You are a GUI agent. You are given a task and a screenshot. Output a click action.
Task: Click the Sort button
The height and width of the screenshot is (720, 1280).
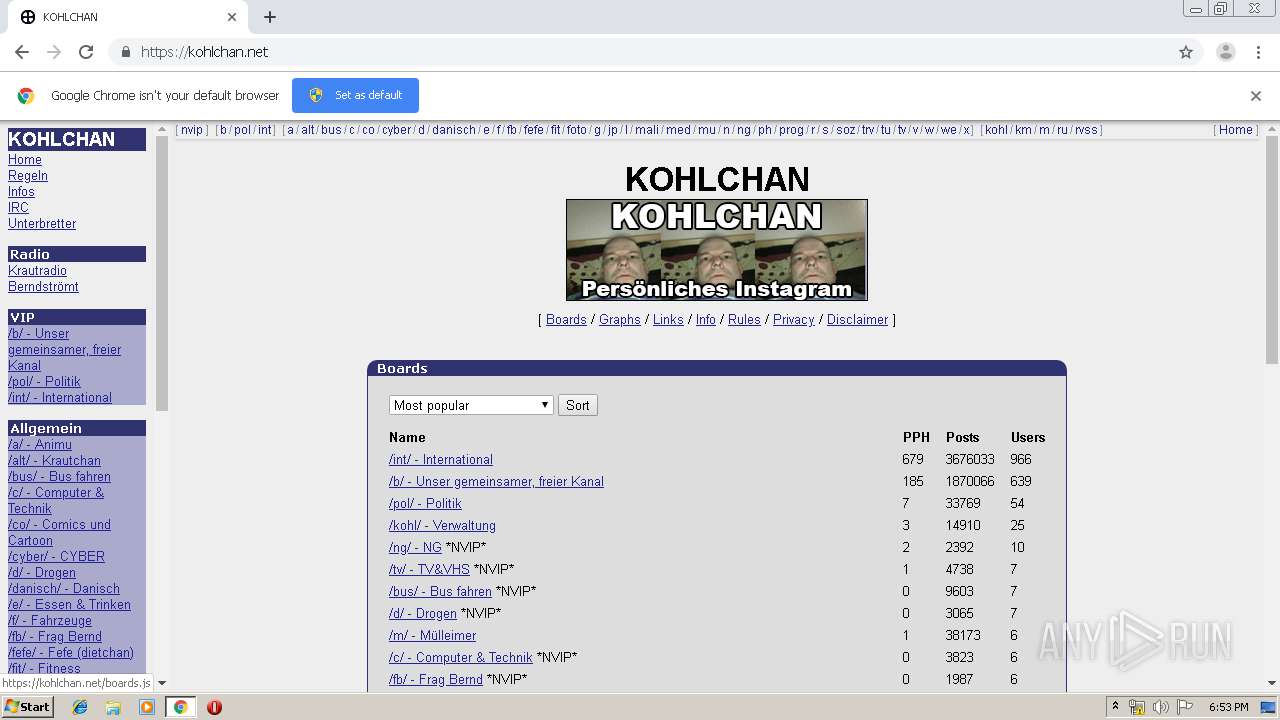[578, 405]
